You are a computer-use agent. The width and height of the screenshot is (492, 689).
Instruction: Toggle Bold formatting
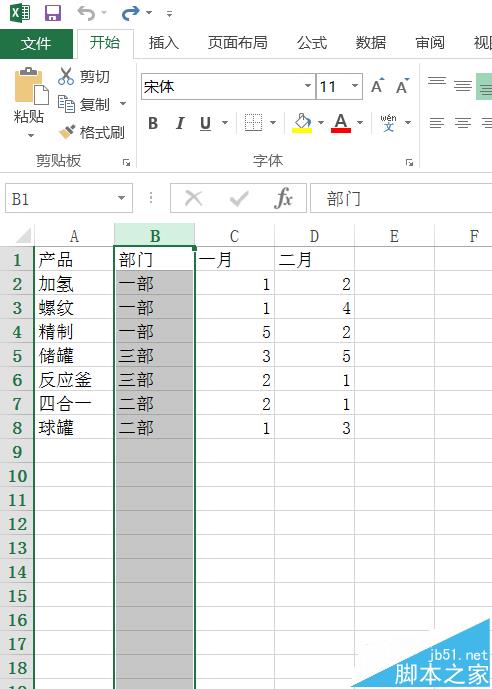pyautogui.click(x=153, y=123)
